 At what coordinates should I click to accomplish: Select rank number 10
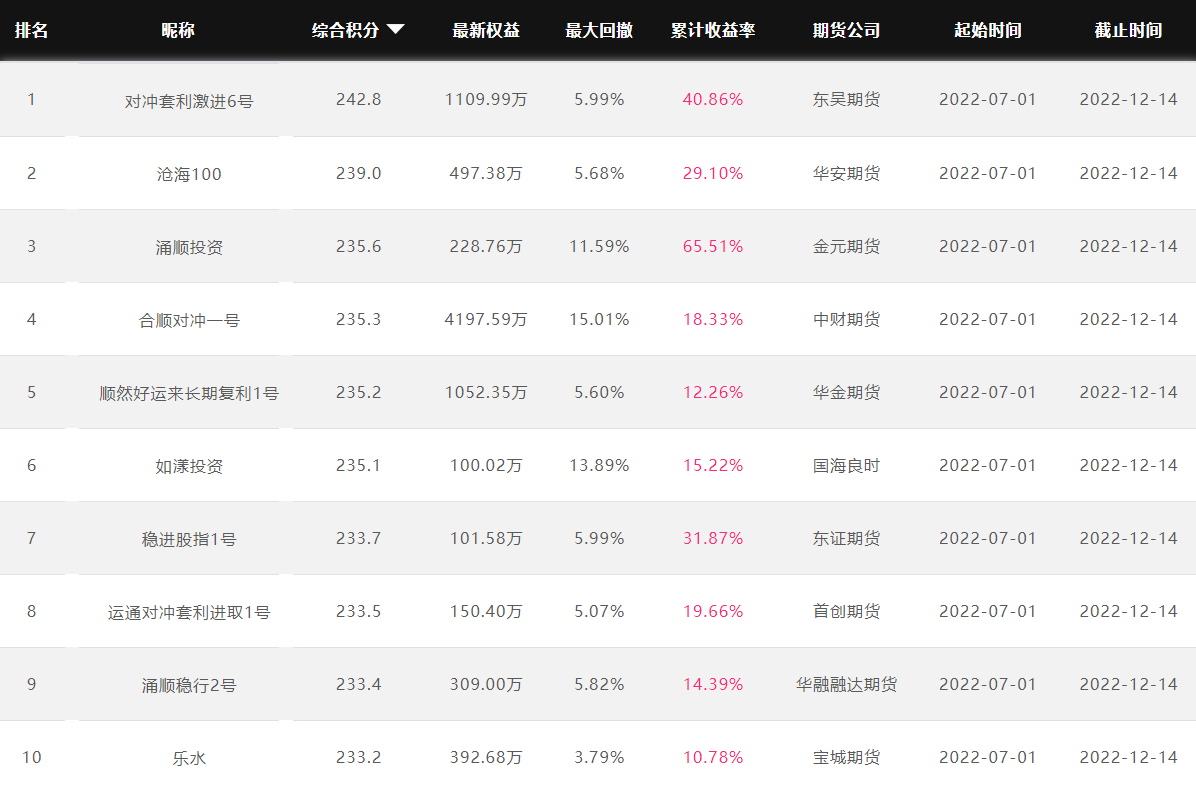coord(31,757)
